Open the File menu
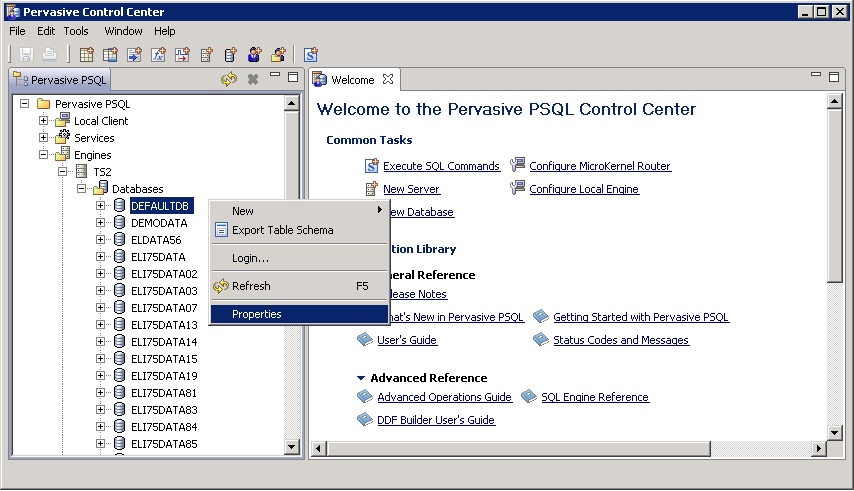The height and width of the screenshot is (491, 854). click(x=17, y=31)
